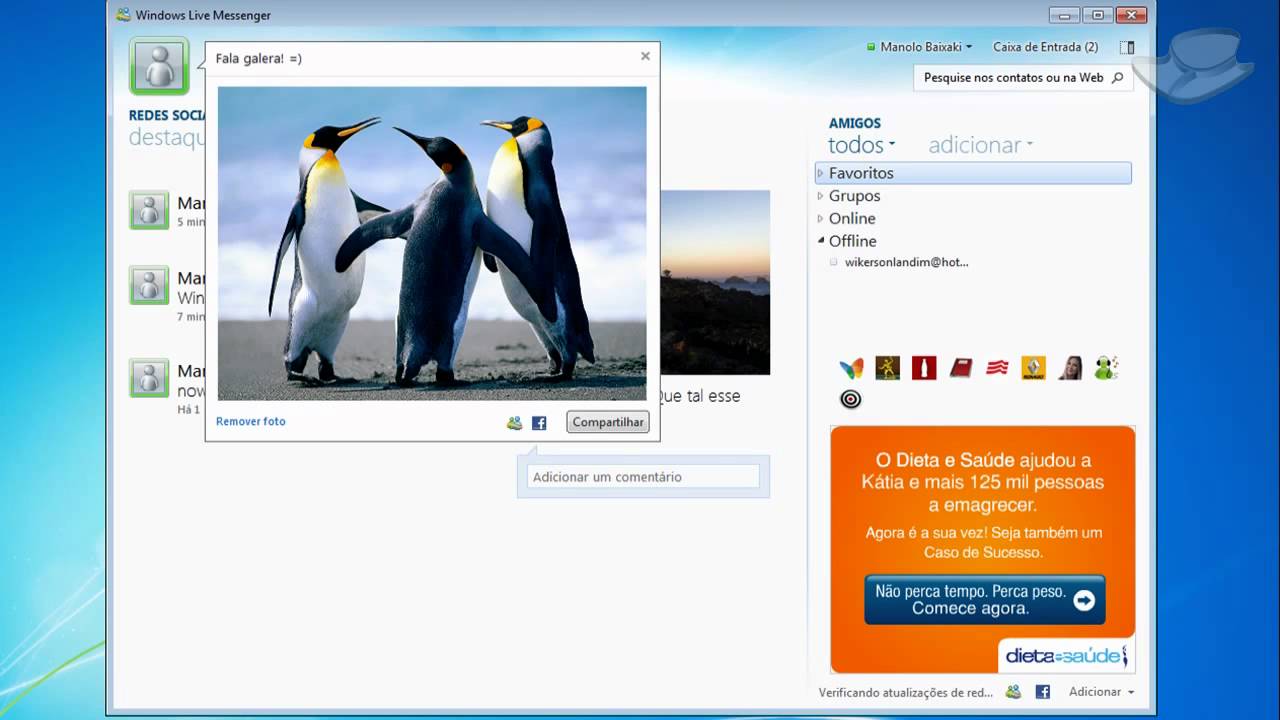The height and width of the screenshot is (720, 1280).
Task: Click the Adicionar um comentário field
Action: pyautogui.click(x=644, y=477)
